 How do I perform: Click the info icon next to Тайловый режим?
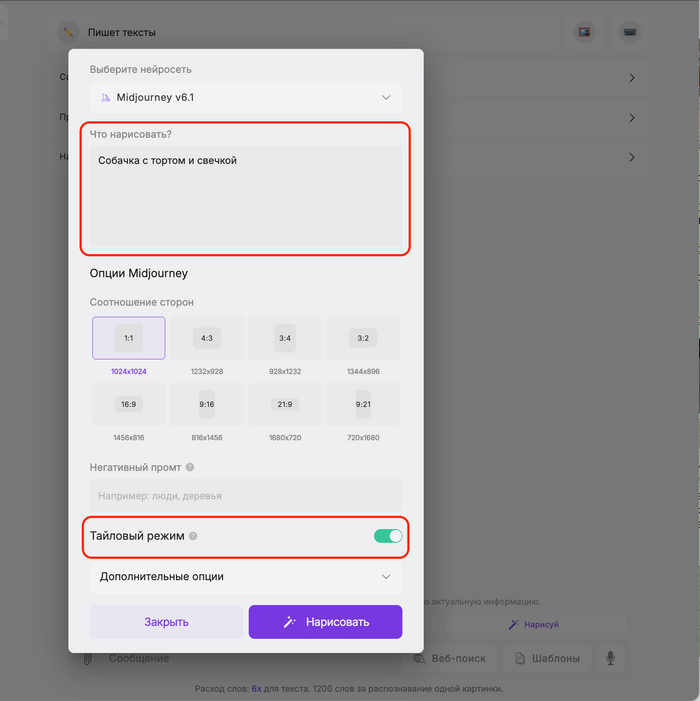pyautogui.click(x=193, y=536)
